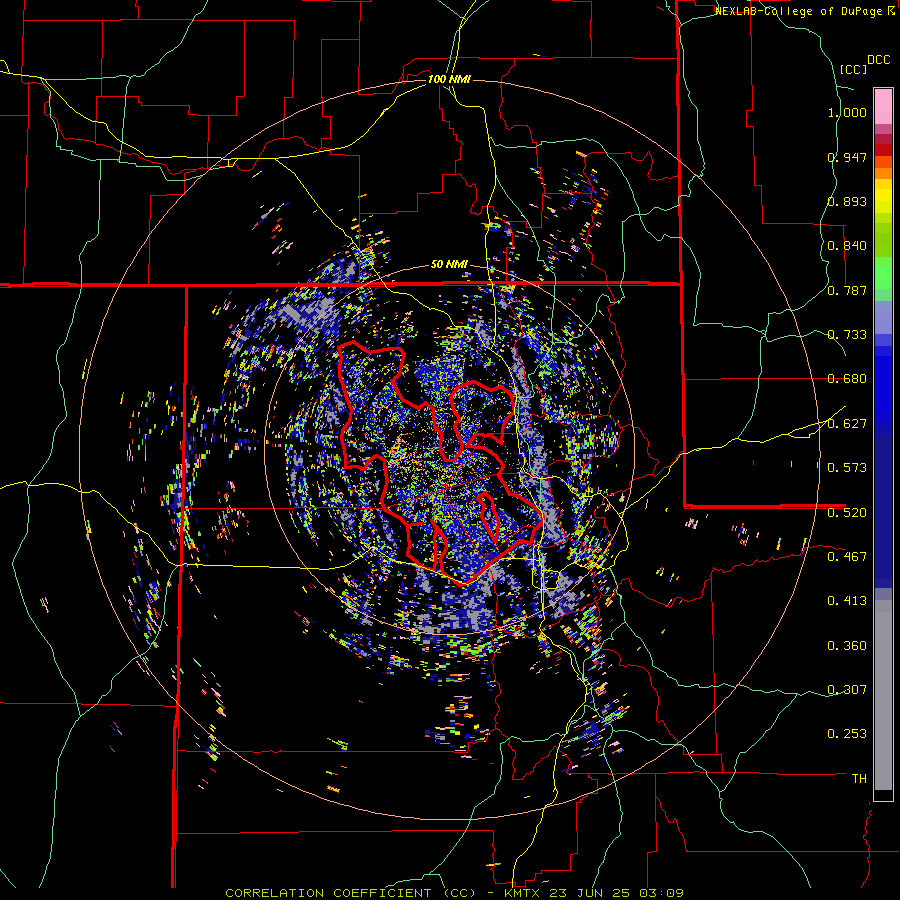This screenshot has height=900, width=900.
Task: Click the 0.307 legend value
Action: (847, 689)
